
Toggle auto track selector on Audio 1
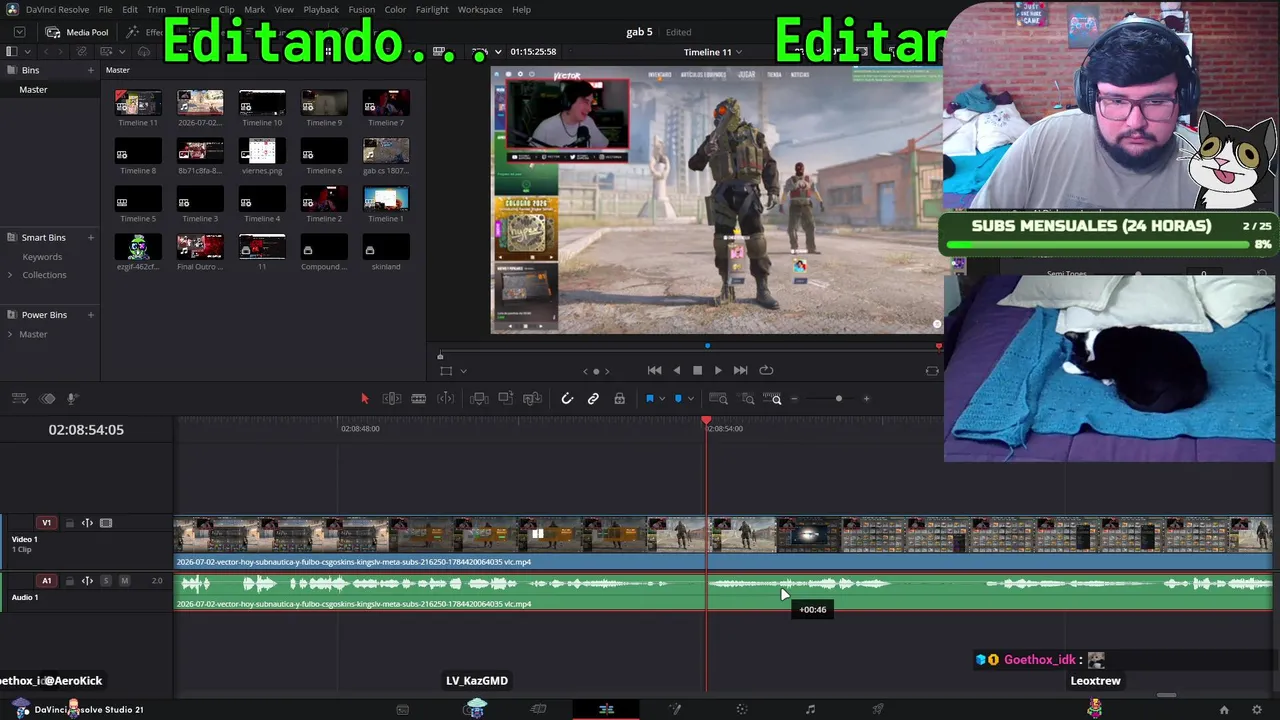pyautogui.click(x=87, y=581)
